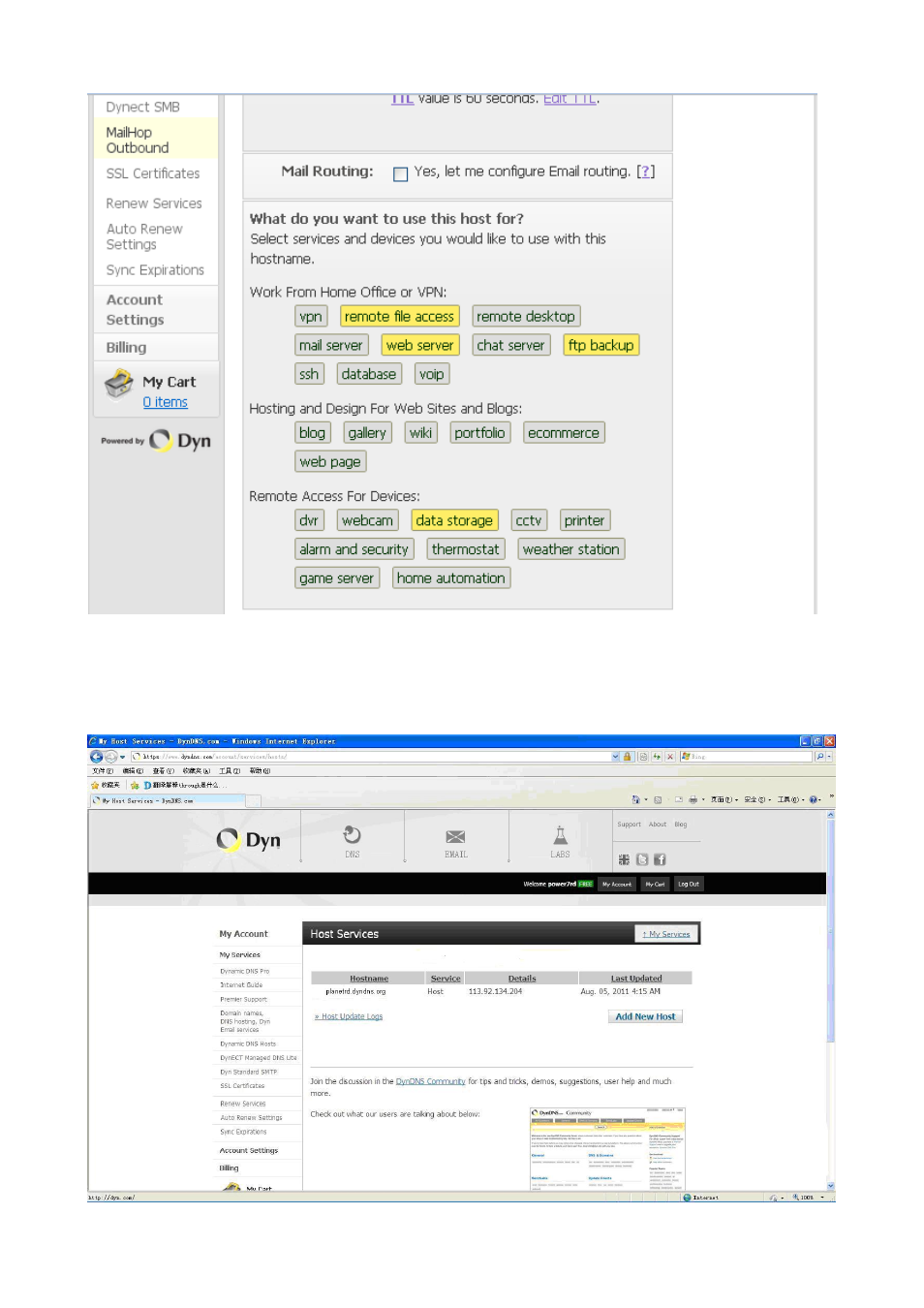Click the Bing search input field
The image size is (924, 1308).
[x=746, y=757]
